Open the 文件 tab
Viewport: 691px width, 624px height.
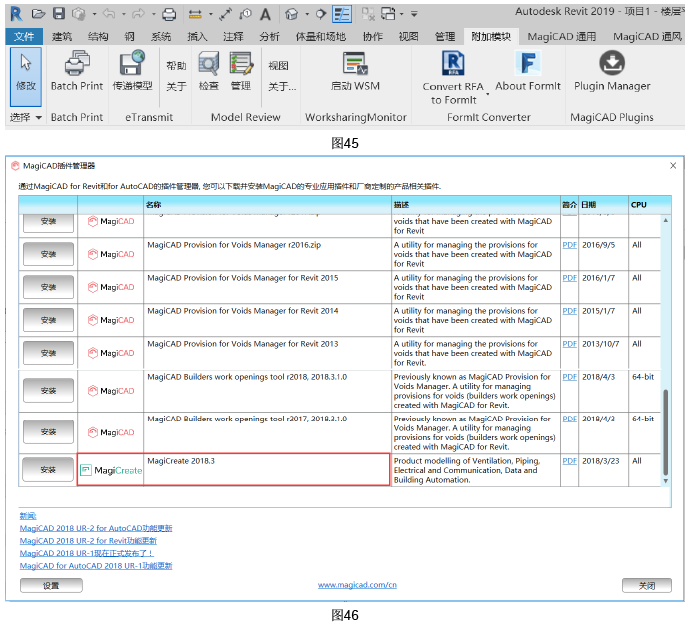click(24, 37)
